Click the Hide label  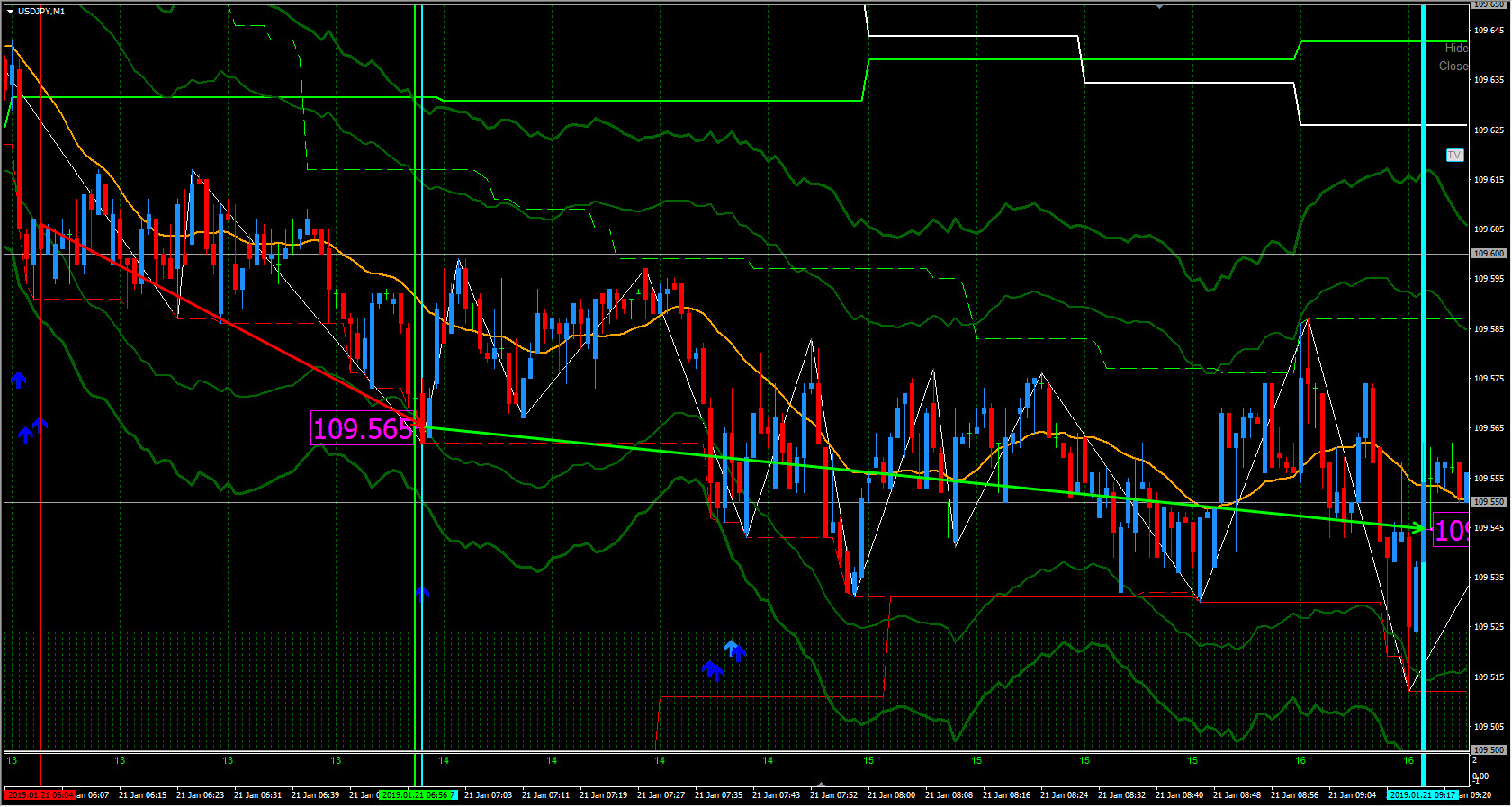click(1455, 49)
